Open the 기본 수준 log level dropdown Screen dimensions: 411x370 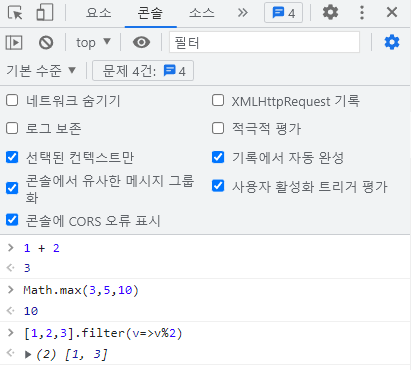(41, 71)
